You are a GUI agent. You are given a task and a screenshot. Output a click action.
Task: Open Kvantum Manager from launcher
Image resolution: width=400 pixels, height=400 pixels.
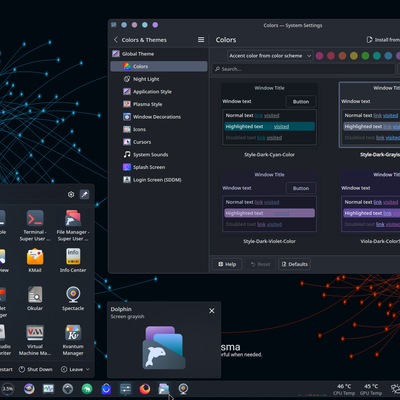(x=73, y=340)
